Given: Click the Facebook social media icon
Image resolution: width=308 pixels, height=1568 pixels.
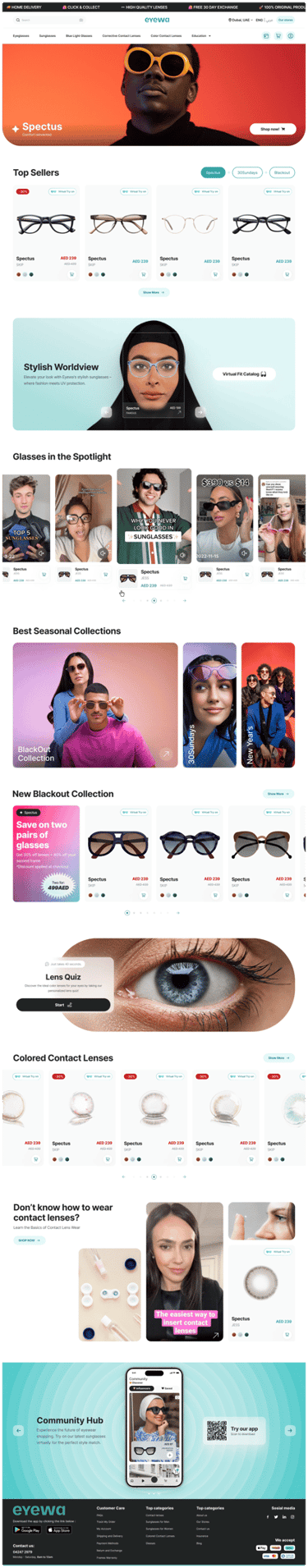Looking at the screenshot, I should (x=268, y=1516).
